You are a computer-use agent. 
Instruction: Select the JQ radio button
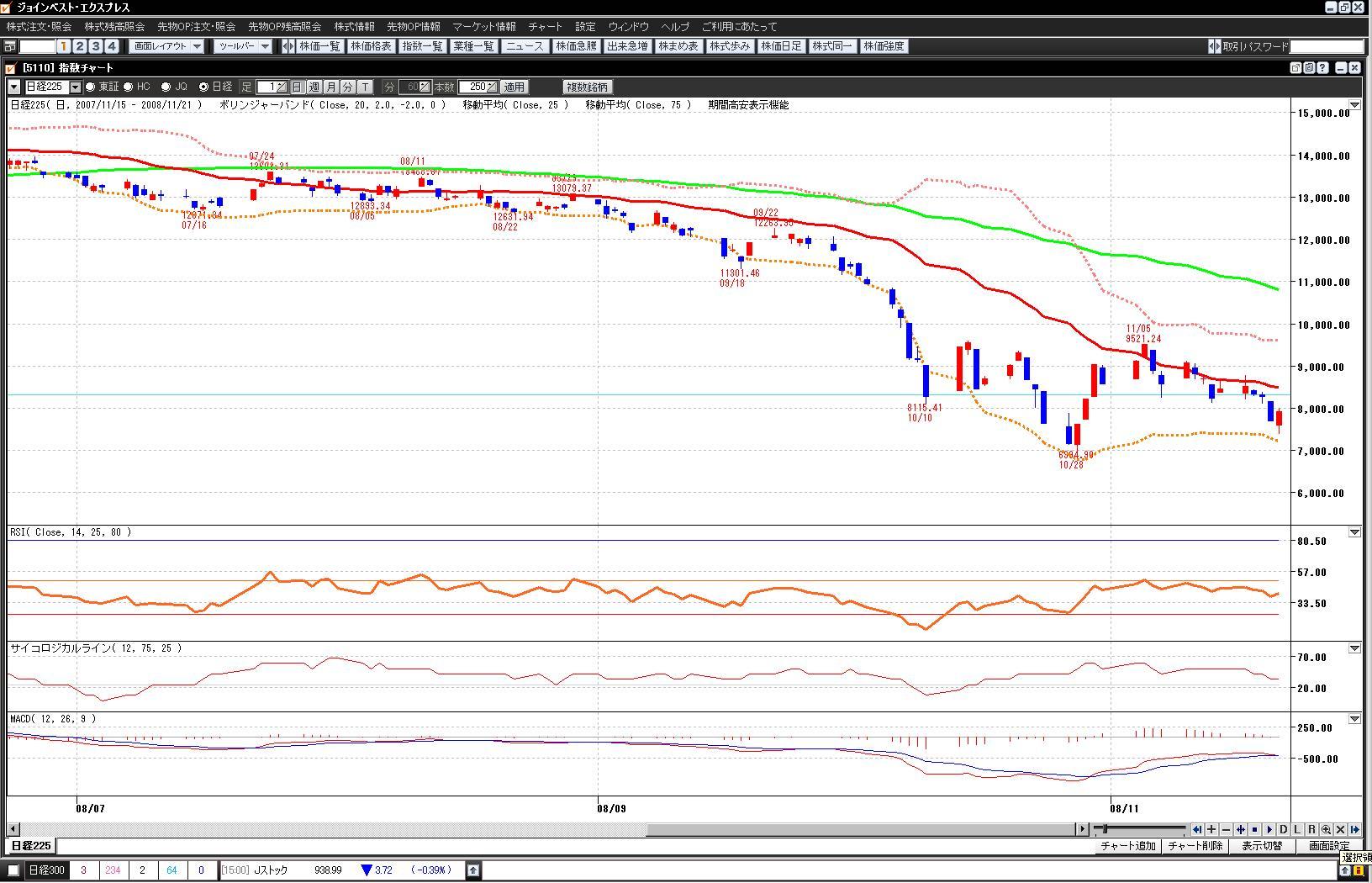point(166,87)
